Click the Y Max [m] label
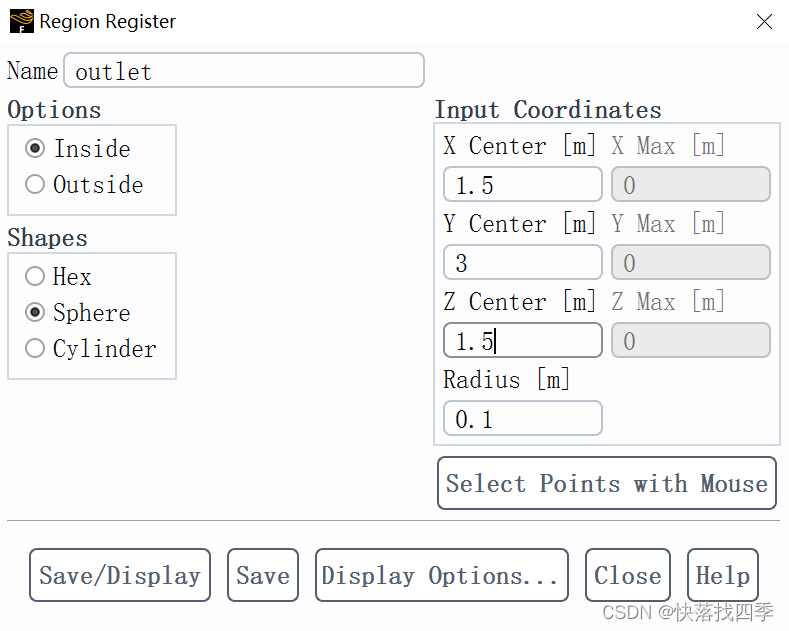789x631 pixels. [x=668, y=224]
